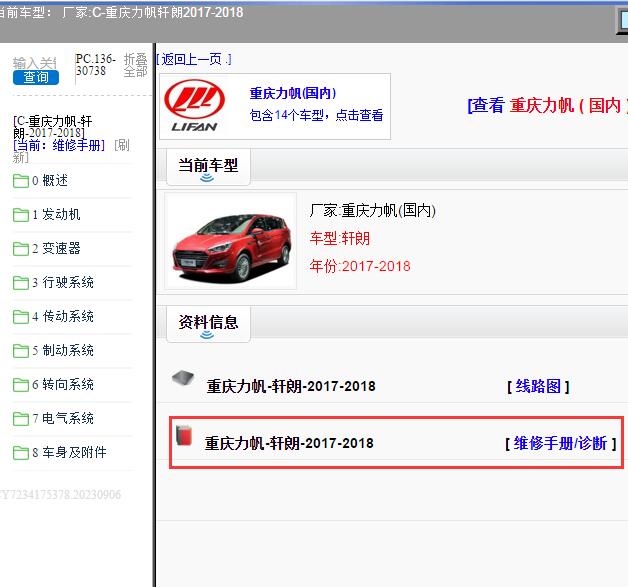Viewport: 628px width, 587px height.
Task: Click 重庆力帆-轩朗-2017-2018 title in 线路图 row
Action: coord(291,386)
